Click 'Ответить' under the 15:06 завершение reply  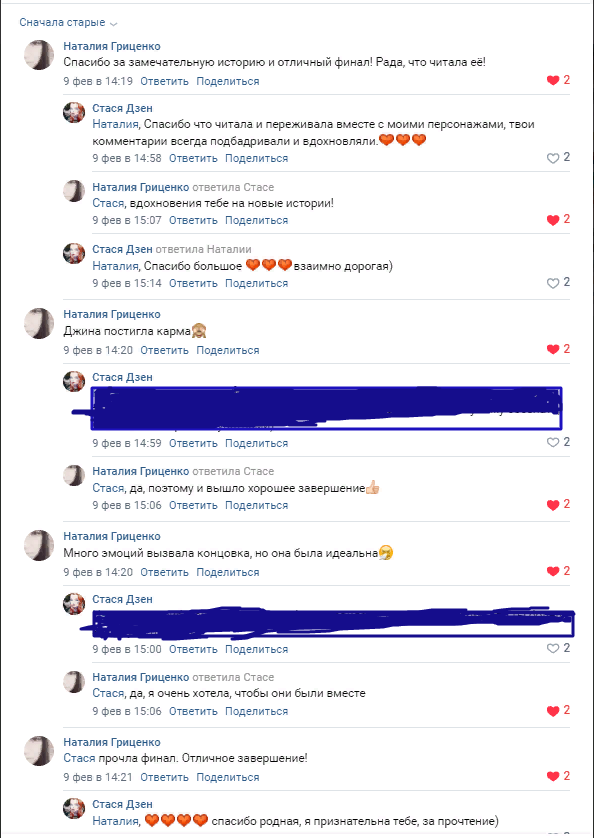(x=193, y=505)
